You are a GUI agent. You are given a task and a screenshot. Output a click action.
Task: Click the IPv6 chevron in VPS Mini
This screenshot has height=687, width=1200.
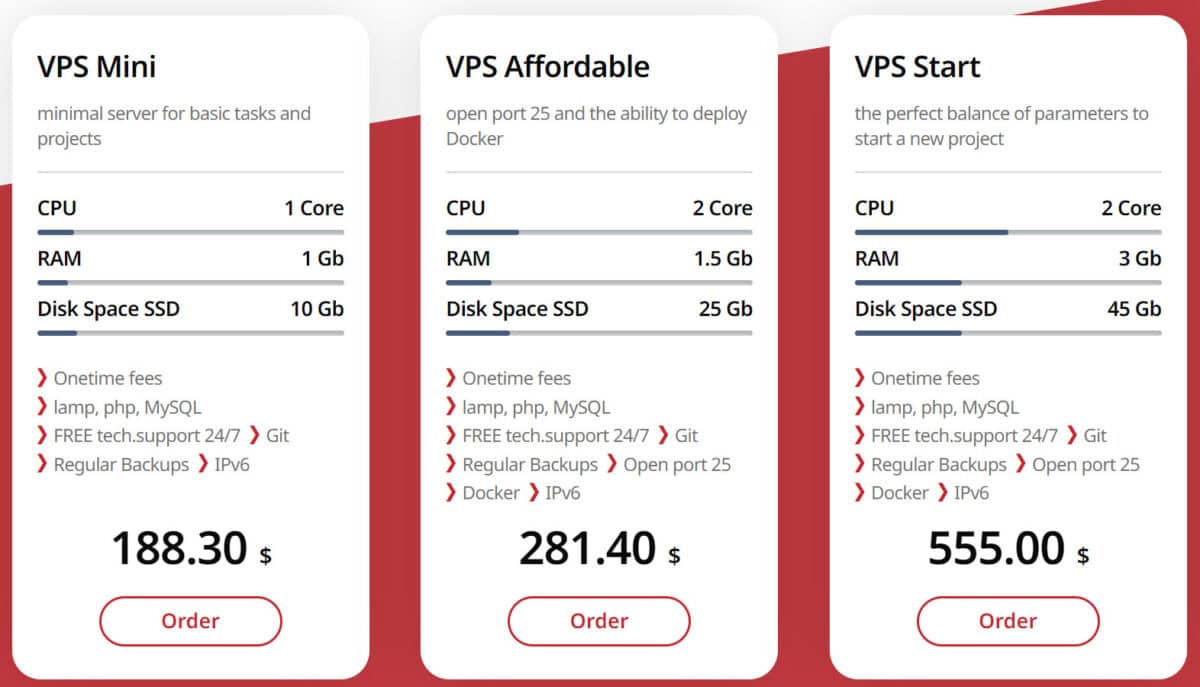pos(204,464)
